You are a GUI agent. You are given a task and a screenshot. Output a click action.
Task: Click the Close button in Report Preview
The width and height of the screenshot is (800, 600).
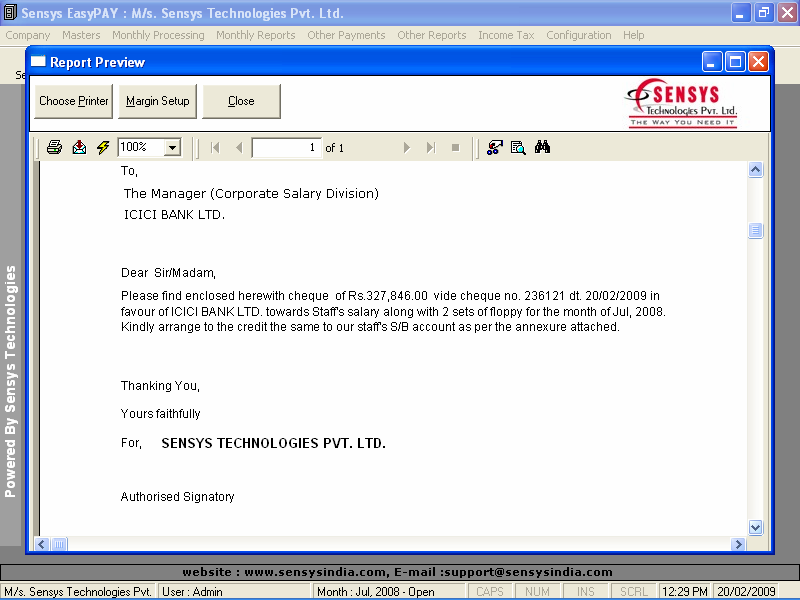(x=241, y=101)
